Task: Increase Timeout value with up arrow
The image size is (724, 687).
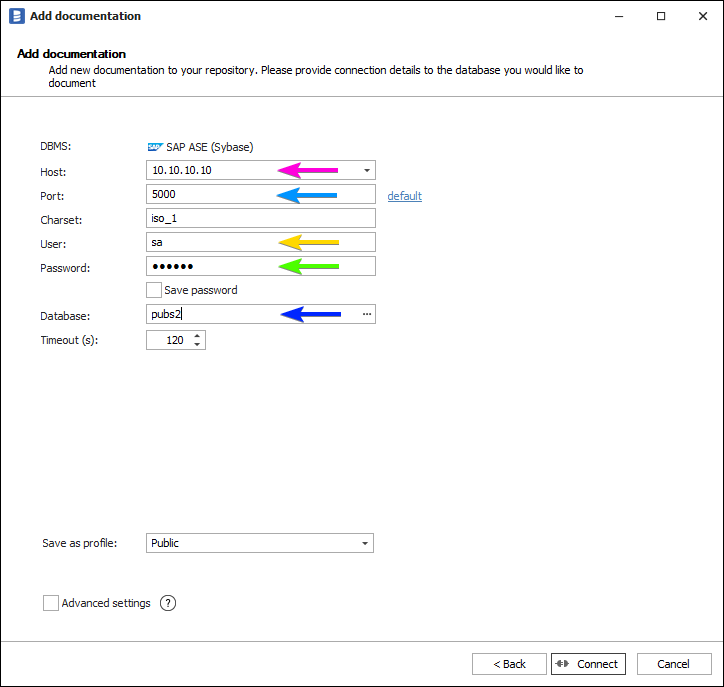Action: [197, 335]
